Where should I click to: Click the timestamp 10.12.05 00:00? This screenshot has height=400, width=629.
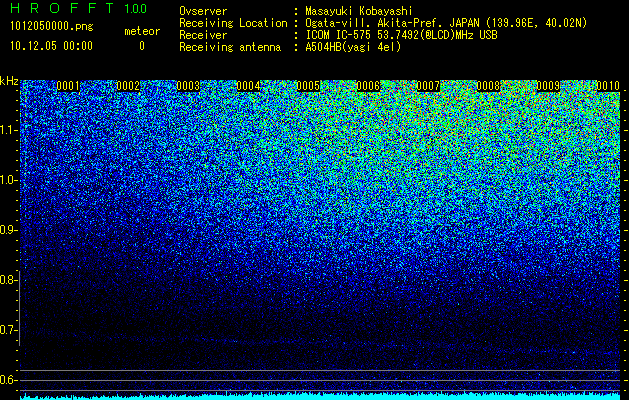(x=51, y=45)
